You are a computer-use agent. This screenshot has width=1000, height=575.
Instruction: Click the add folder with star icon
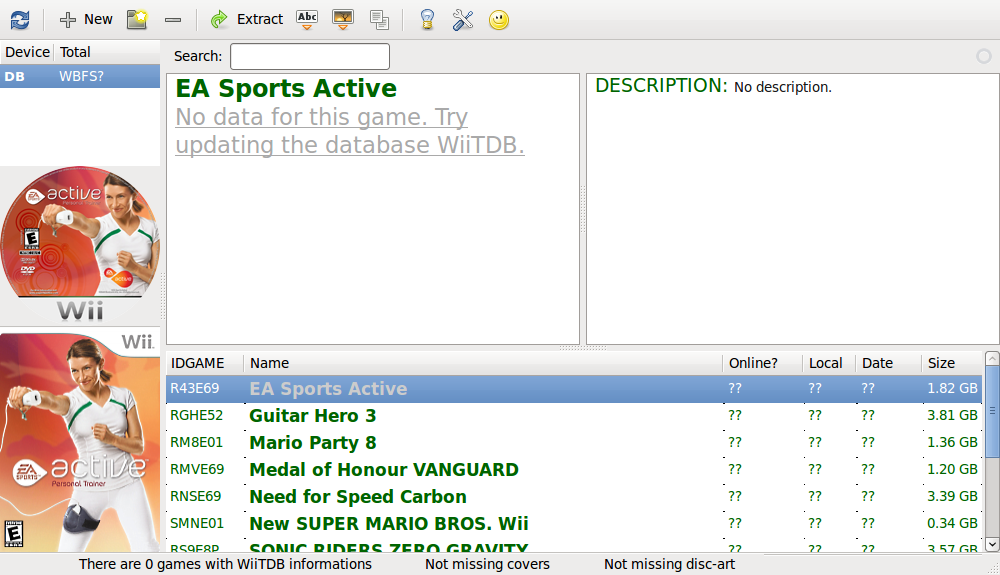pos(137,20)
